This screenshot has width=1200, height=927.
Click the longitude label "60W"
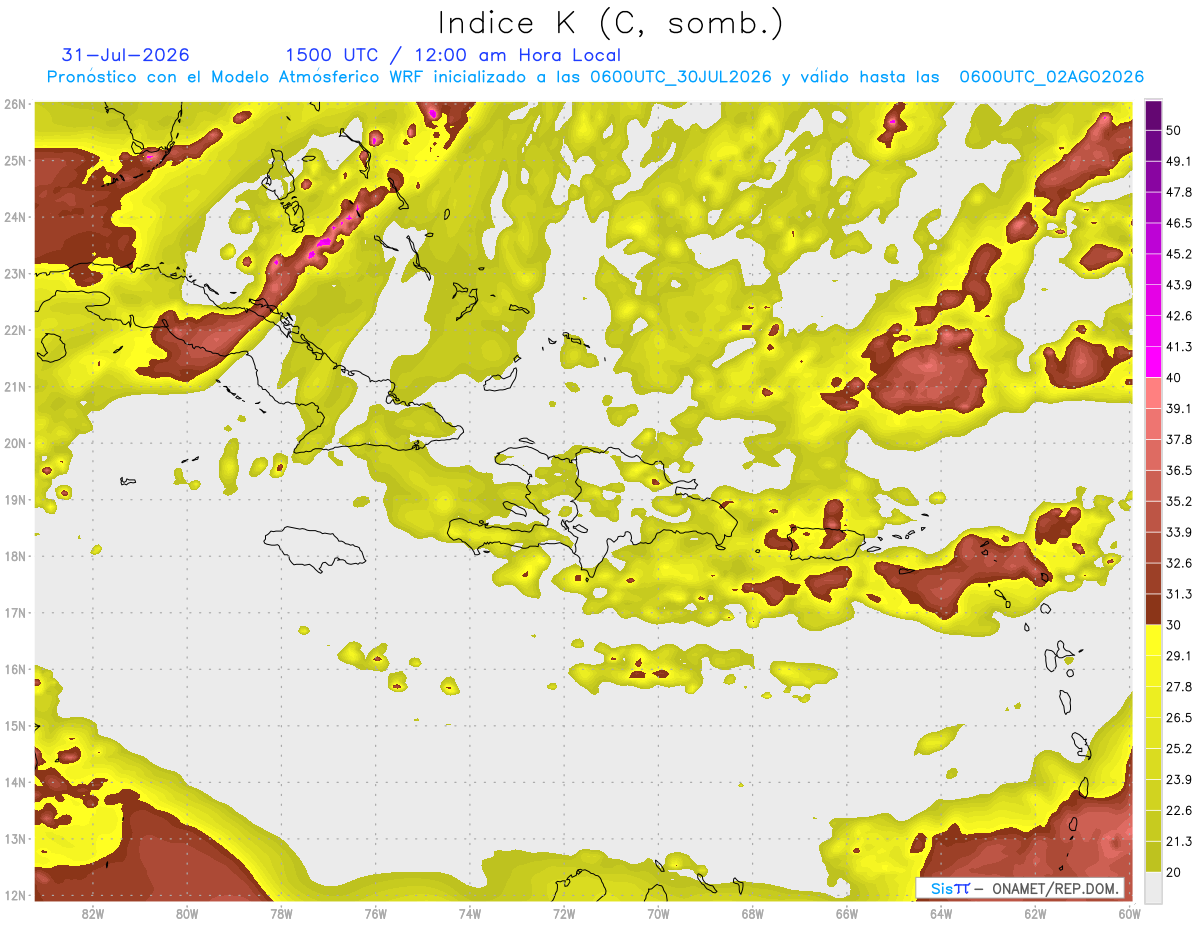[1128, 914]
